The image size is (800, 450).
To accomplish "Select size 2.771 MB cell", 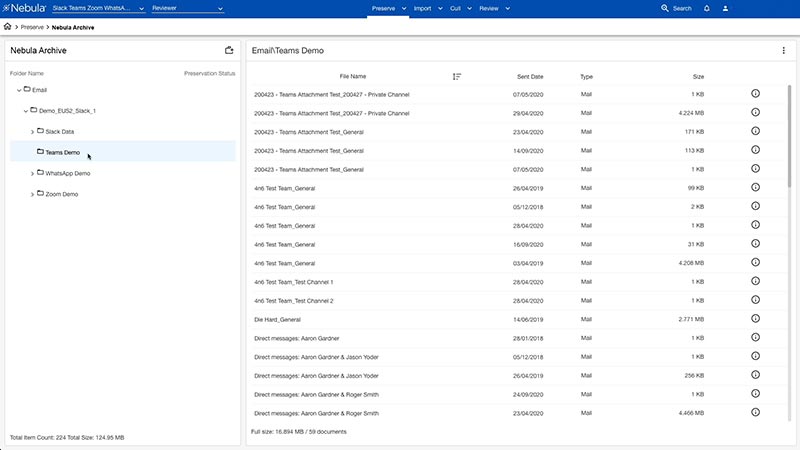I will pos(691,319).
